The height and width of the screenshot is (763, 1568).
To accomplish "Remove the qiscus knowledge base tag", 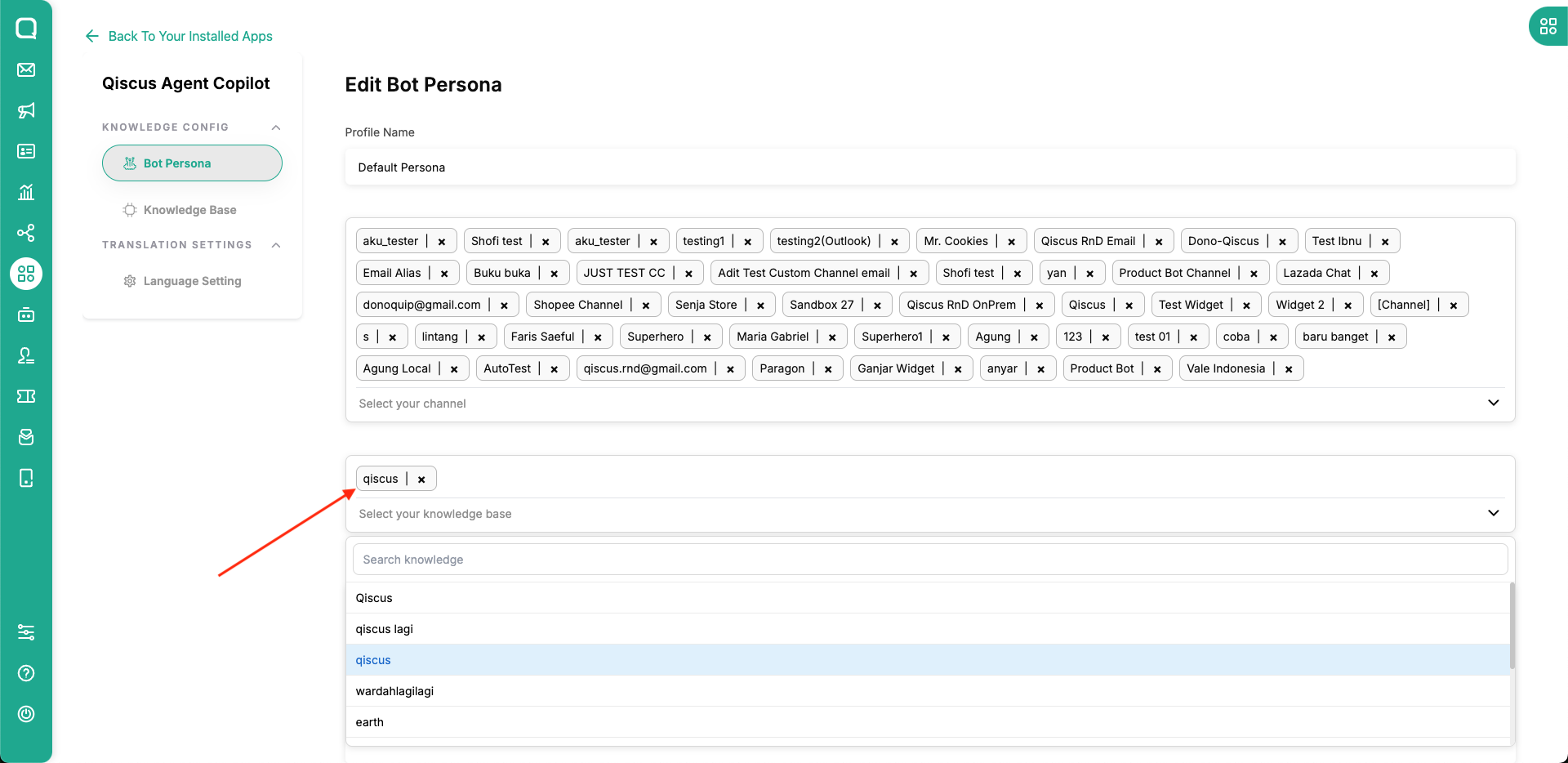I will click(421, 480).
